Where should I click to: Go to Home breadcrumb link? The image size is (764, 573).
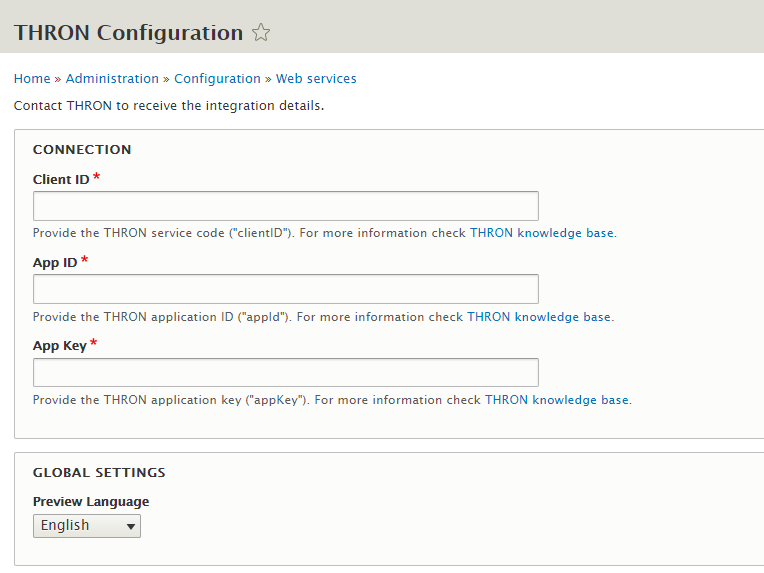[x=32, y=78]
